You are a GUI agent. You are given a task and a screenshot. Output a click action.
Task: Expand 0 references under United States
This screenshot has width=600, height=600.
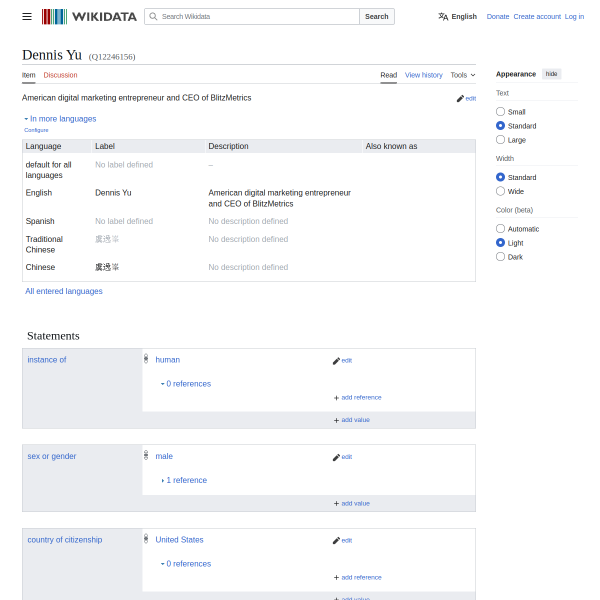click(x=186, y=564)
